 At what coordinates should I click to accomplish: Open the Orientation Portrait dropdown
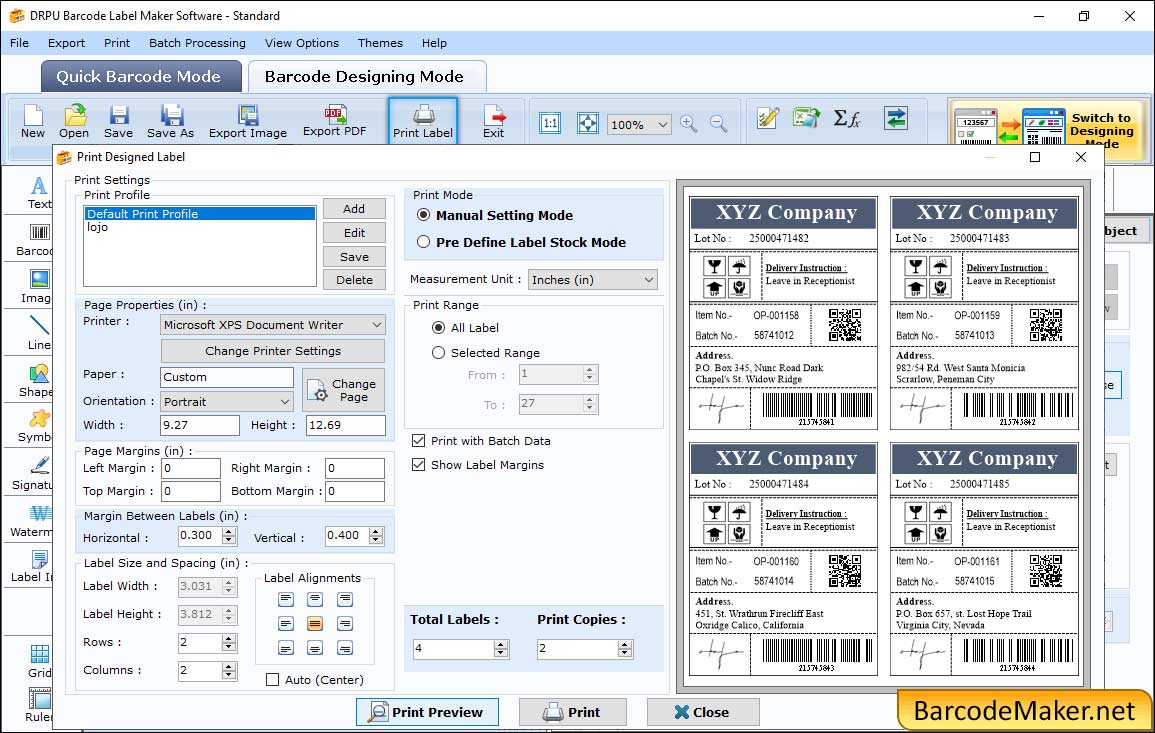[x=227, y=401]
